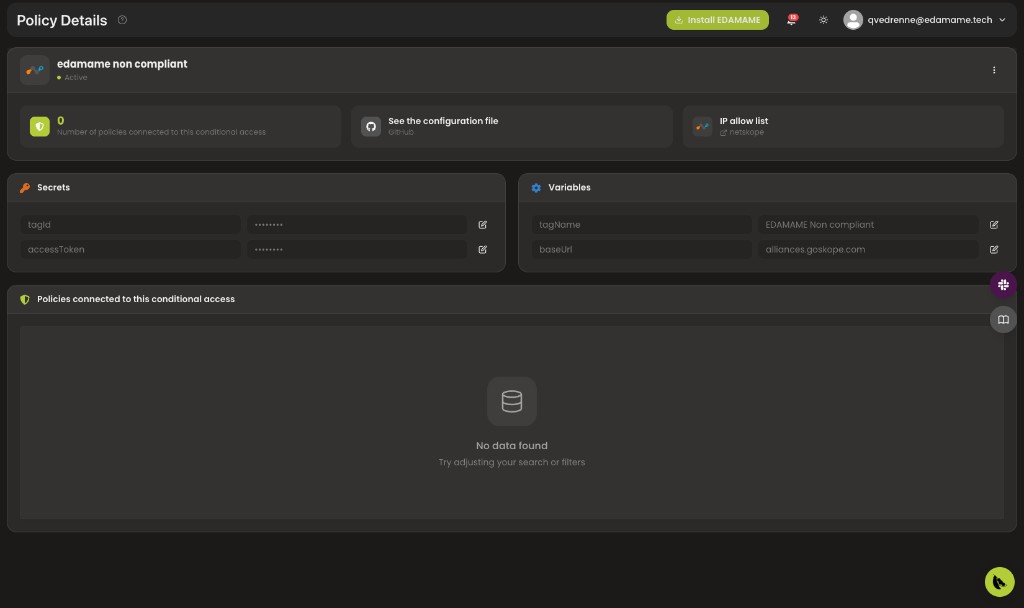Screen dimensions: 1024x608
Task: Click the masked tagId value field
Action: coord(357,225)
